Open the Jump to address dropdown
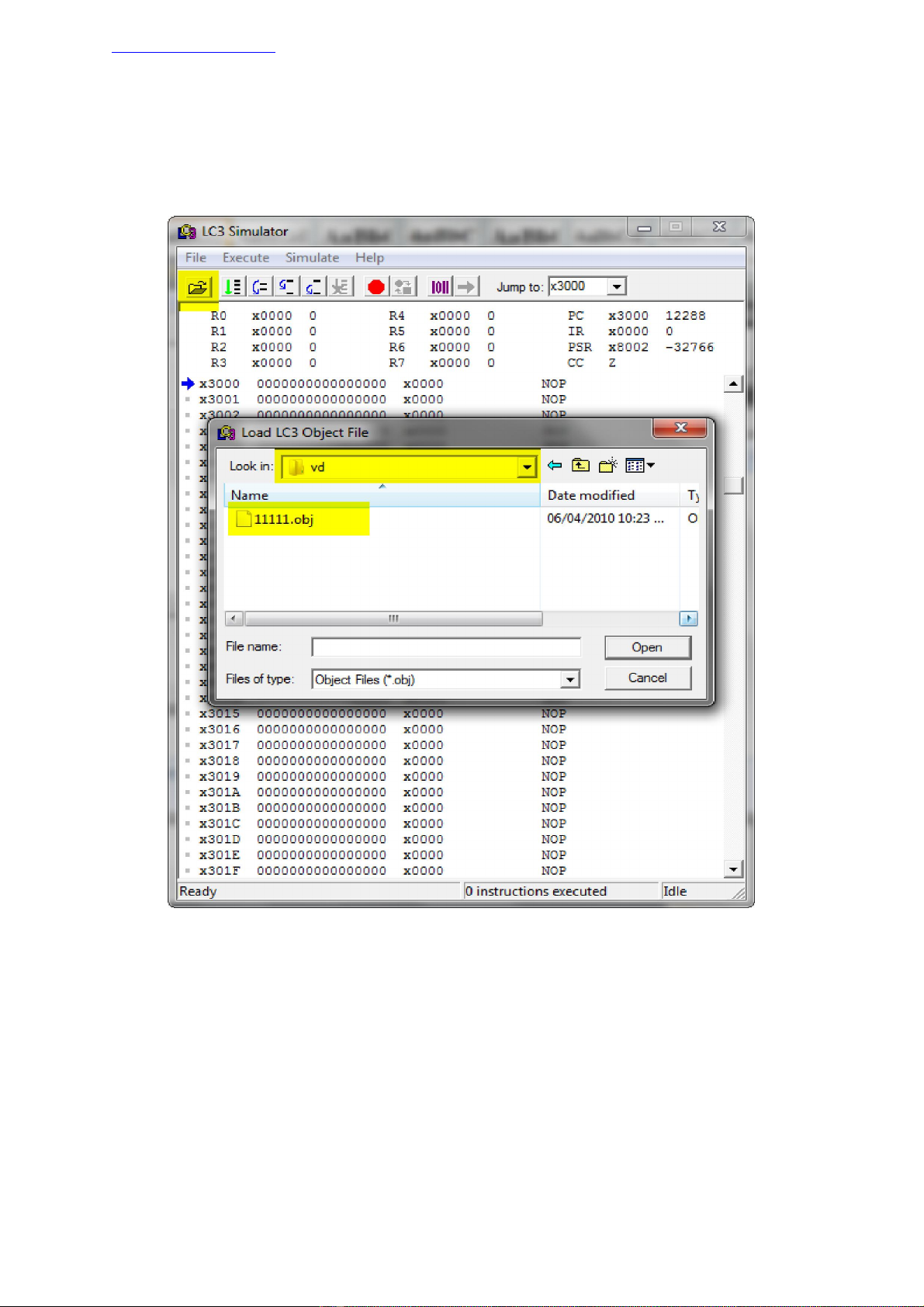 pyautogui.click(x=617, y=287)
